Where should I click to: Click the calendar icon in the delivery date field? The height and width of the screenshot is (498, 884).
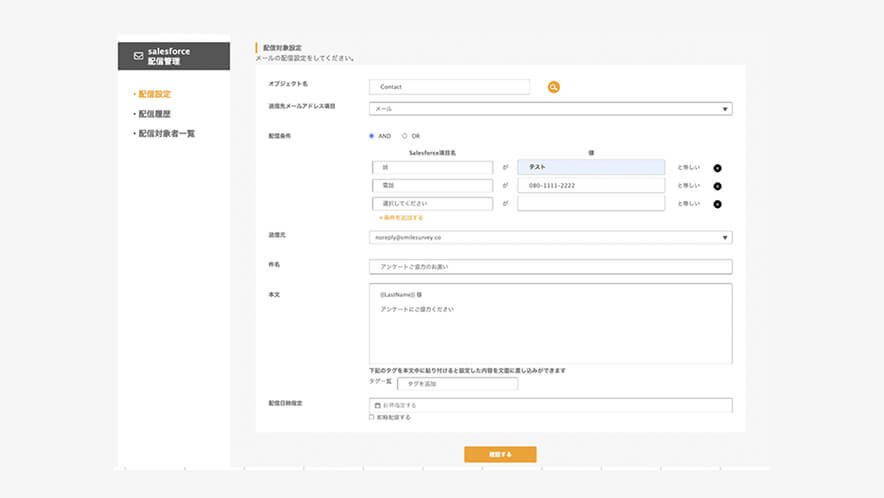[x=377, y=405]
